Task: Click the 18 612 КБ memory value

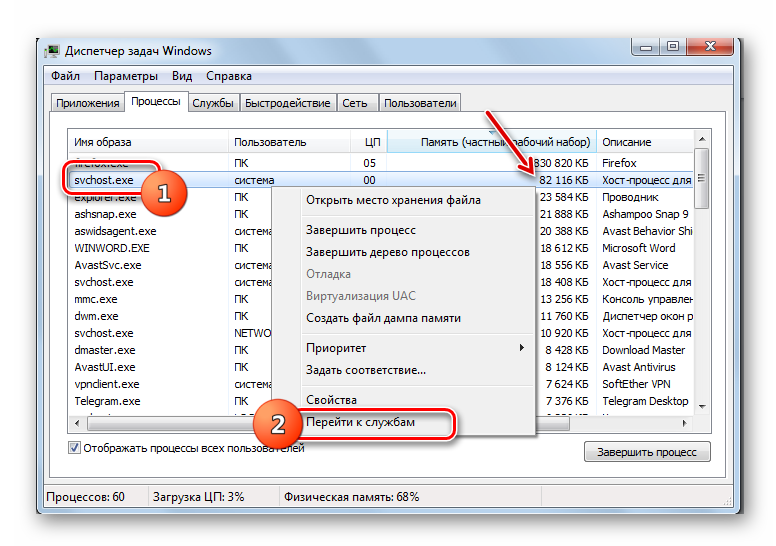Action: coord(564,248)
